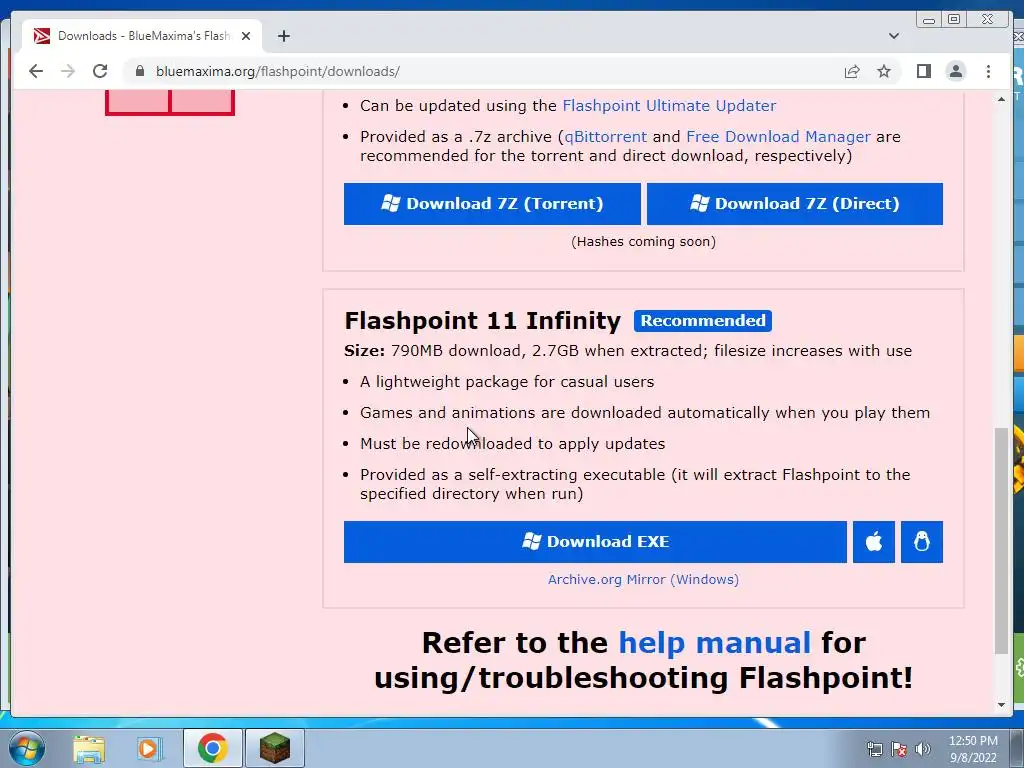Image resolution: width=1024 pixels, height=768 pixels.
Task: Open the Minecraft taskbar icon
Action: [x=275, y=748]
